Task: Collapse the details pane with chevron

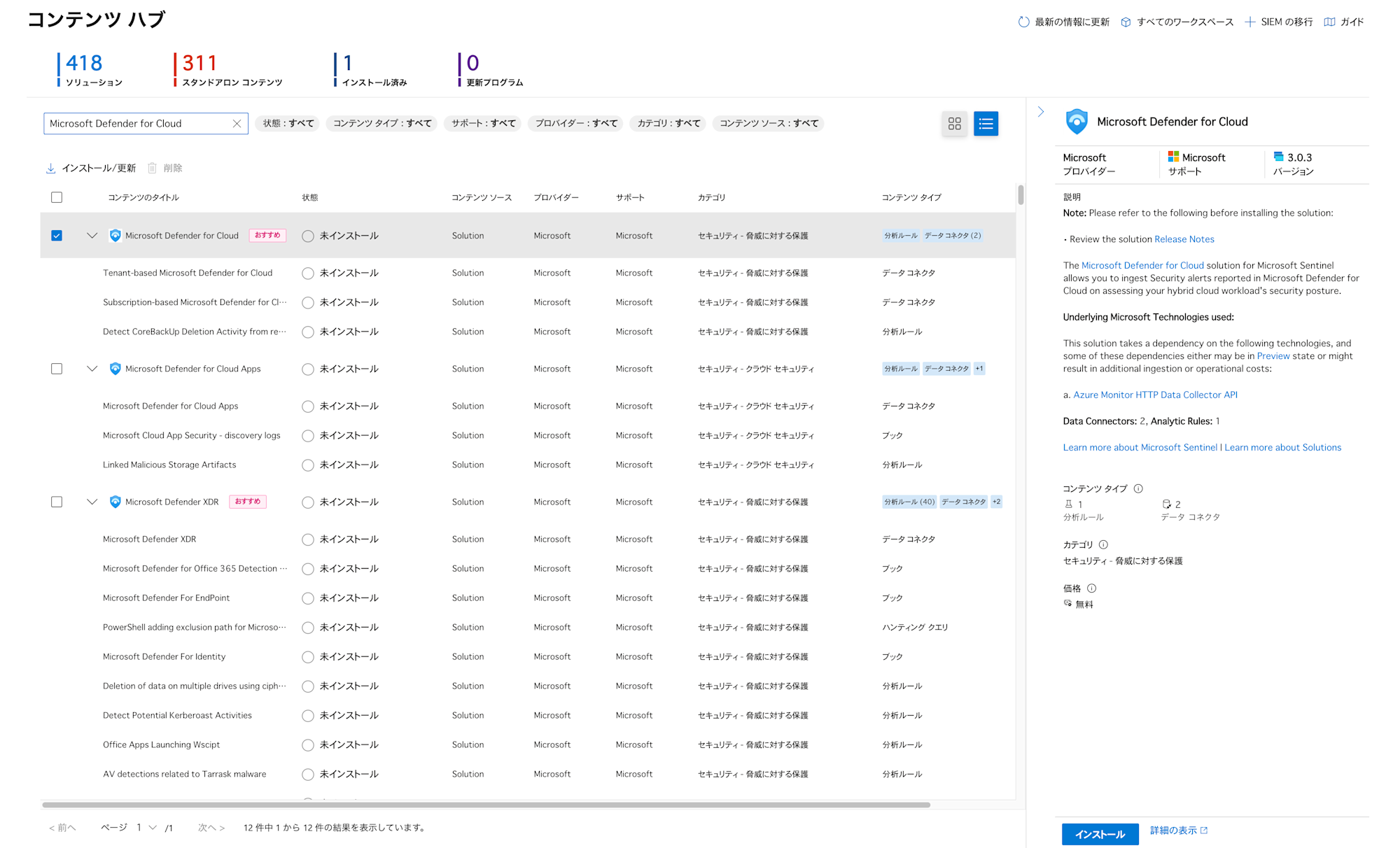Action: pyautogui.click(x=1041, y=111)
